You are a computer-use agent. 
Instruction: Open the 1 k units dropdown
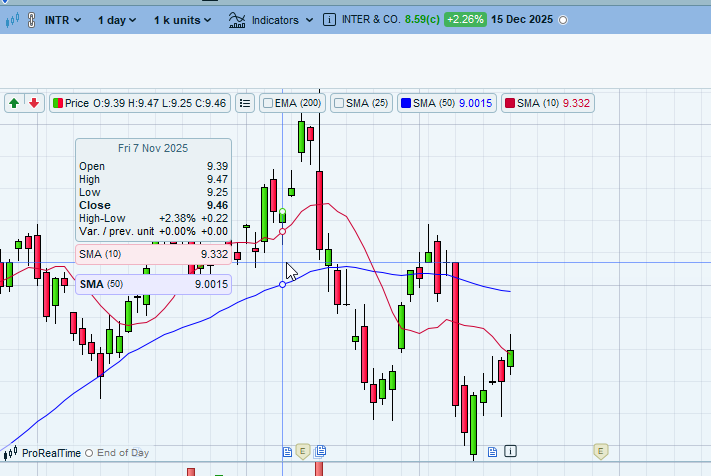182,20
